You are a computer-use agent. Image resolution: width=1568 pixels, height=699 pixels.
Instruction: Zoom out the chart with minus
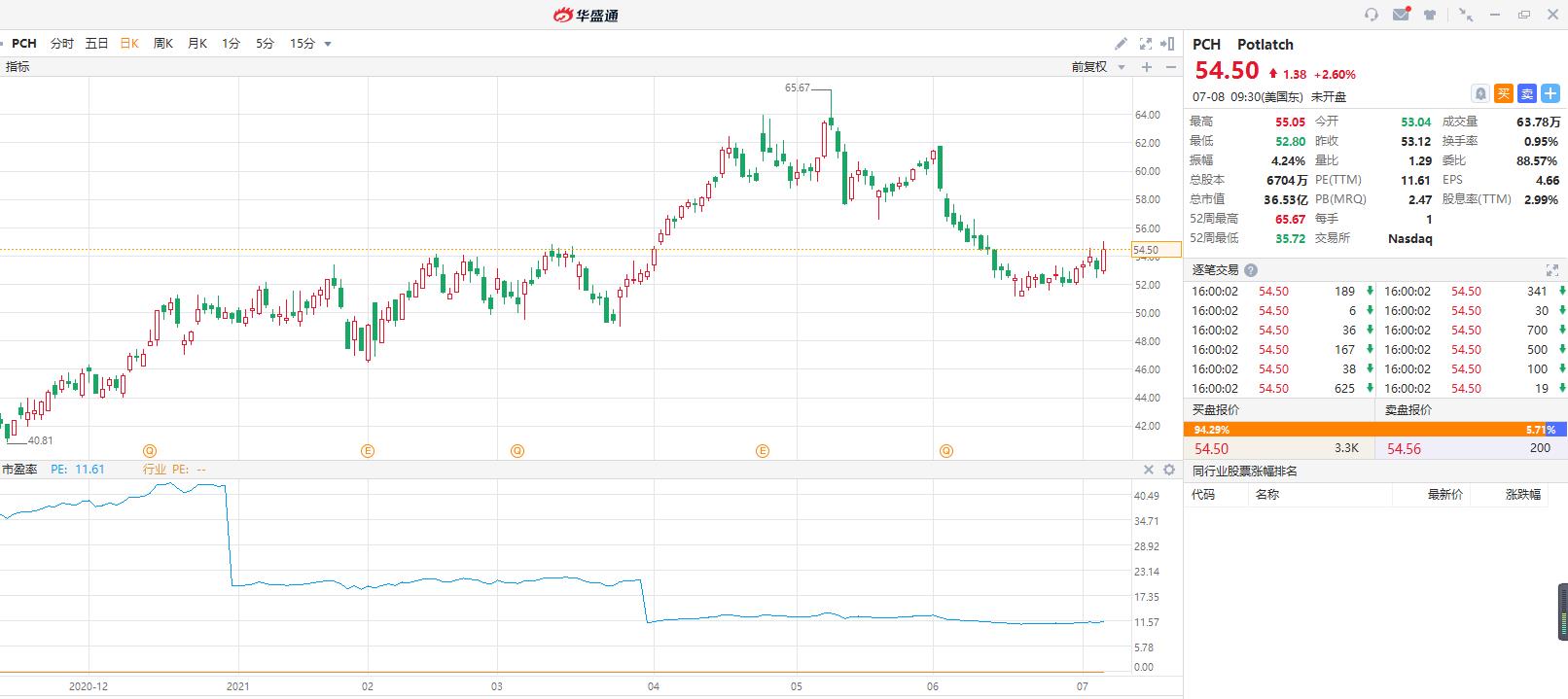[1170, 67]
